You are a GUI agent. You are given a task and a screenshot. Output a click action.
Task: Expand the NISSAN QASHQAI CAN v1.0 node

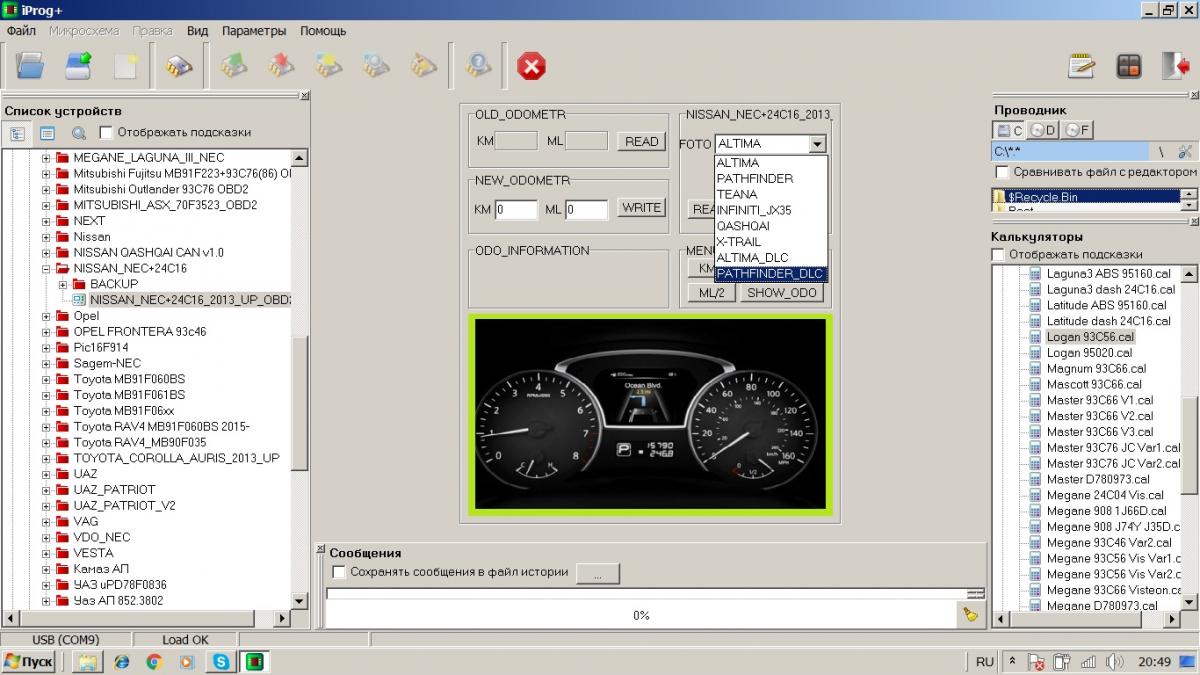[x=46, y=253]
